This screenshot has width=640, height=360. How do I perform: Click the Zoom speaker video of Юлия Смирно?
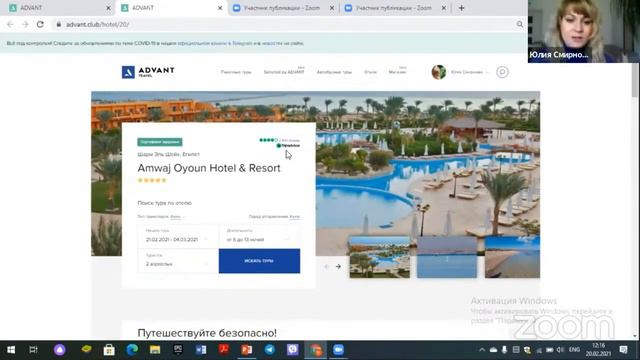(584, 31)
